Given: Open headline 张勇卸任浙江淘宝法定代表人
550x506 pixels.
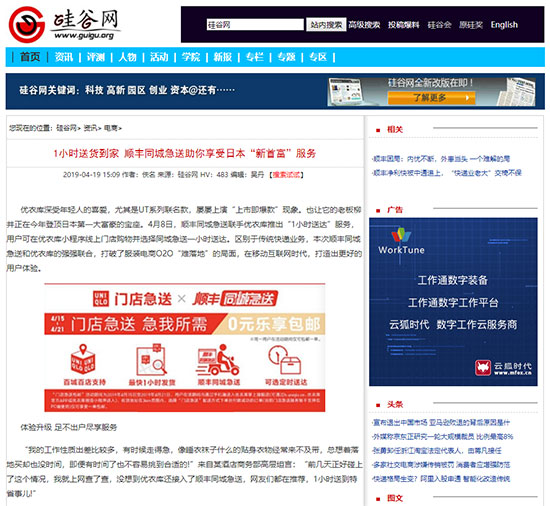Looking at the screenshot, I should (437, 451).
